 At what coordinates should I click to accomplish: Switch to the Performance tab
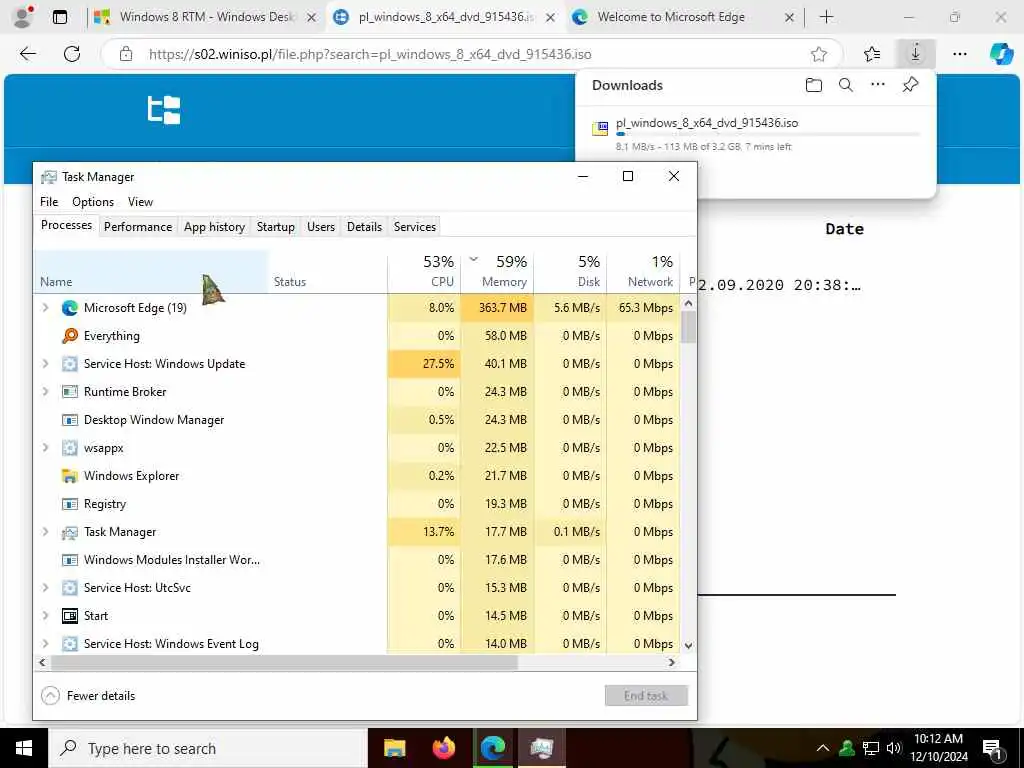click(x=138, y=227)
